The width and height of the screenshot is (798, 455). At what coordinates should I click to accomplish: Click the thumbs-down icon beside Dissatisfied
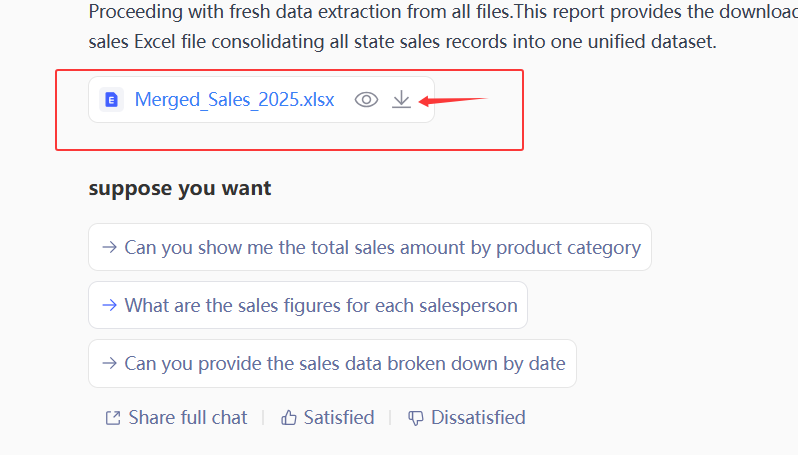pyautogui.click(x=416, y=418)
